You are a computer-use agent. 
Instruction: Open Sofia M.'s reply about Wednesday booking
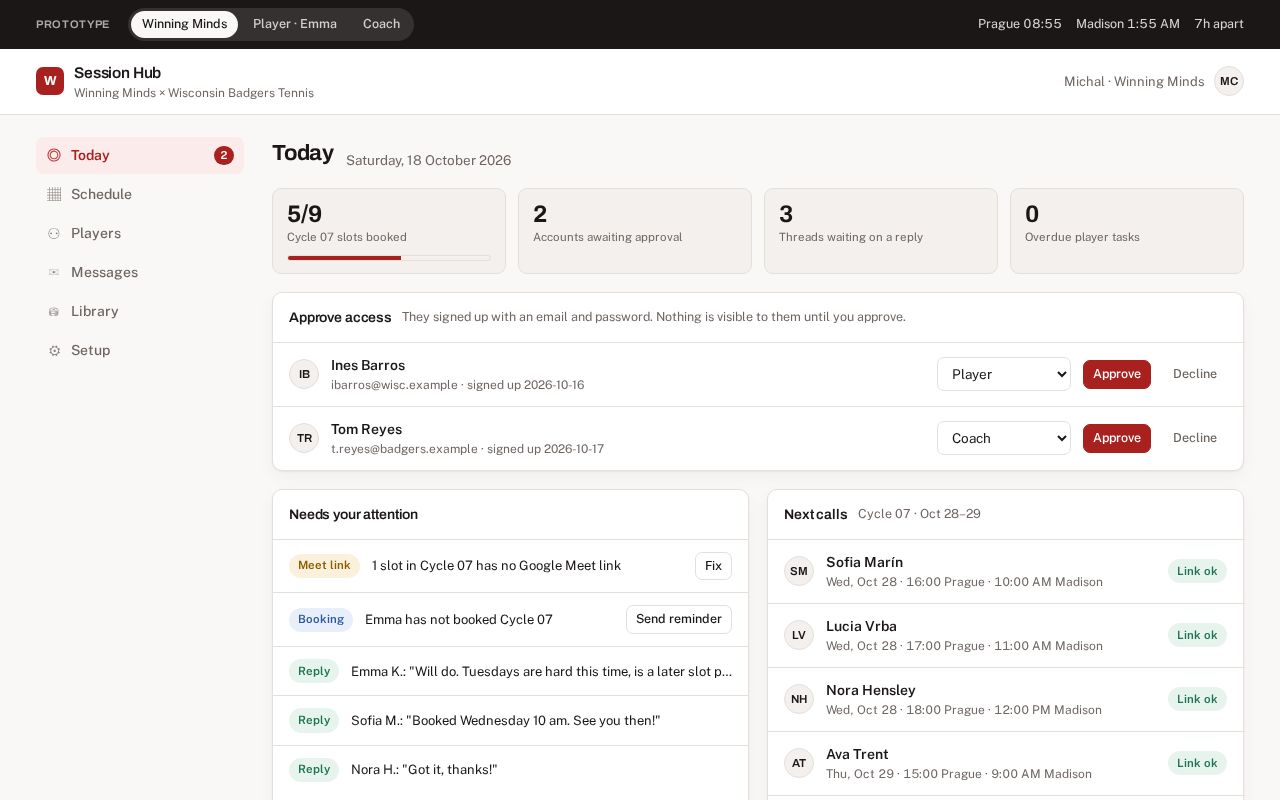pyautogui.click(x=510, y=720)
